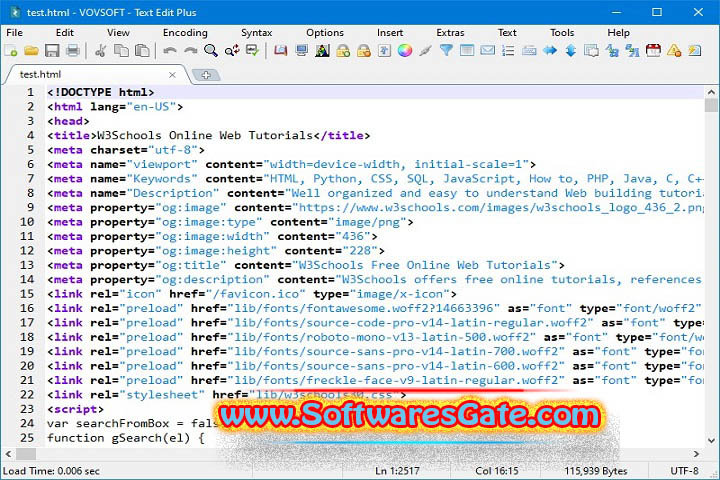Click the red calendar icon
This screenshot has height=480, width=720.
pos(653,51)
